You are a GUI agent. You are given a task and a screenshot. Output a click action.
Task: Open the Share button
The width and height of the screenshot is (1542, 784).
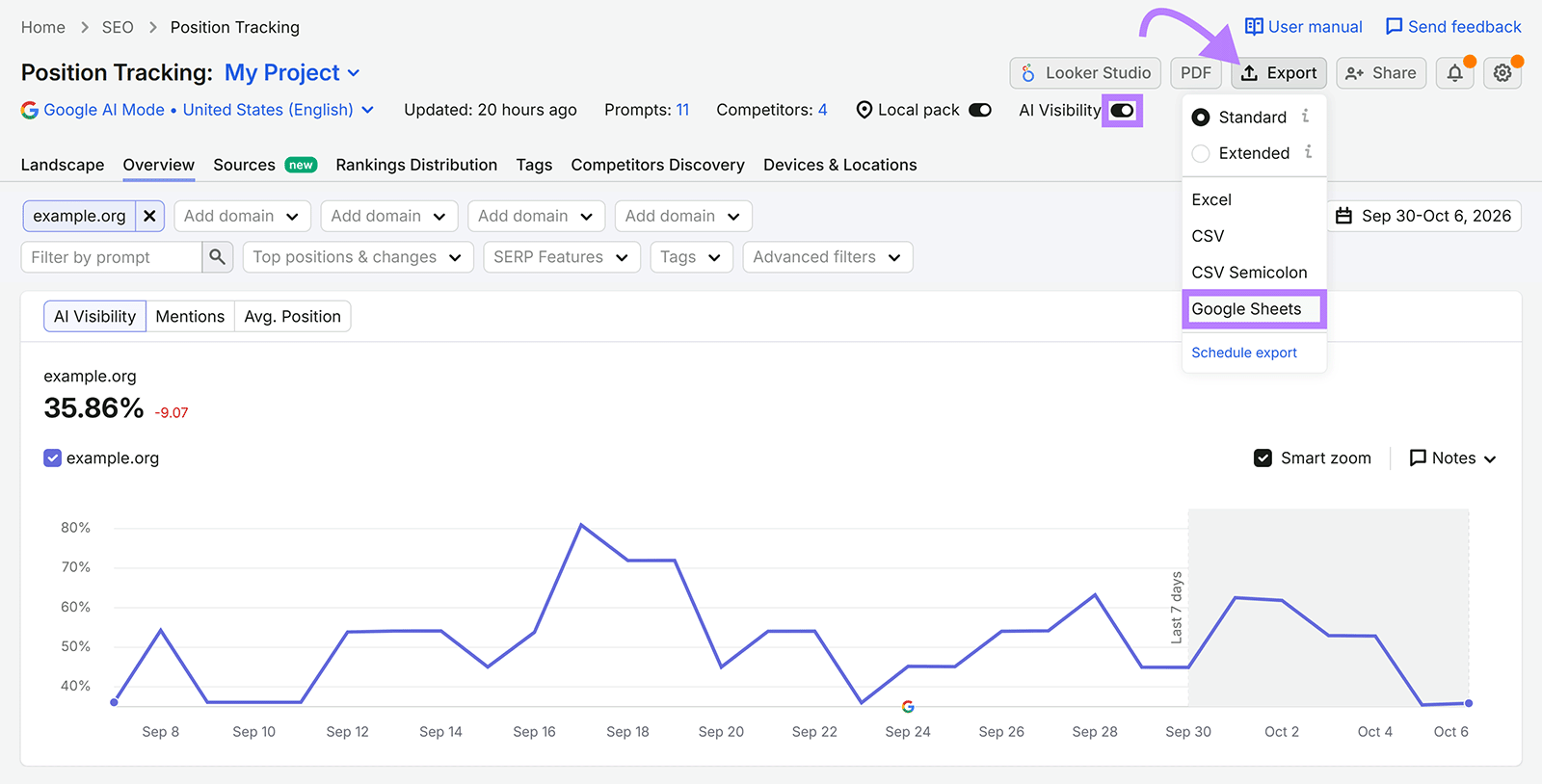pos(1381,73)
